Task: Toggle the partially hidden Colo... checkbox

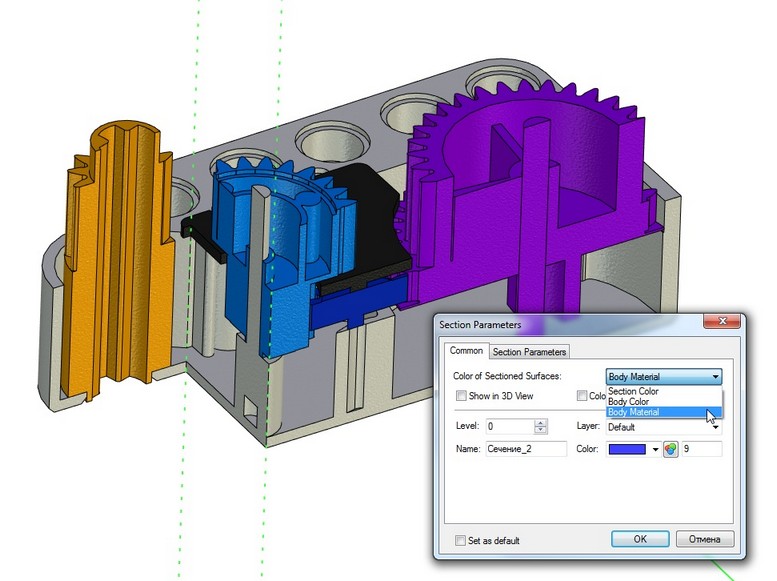Action: (x=581, y=396)
